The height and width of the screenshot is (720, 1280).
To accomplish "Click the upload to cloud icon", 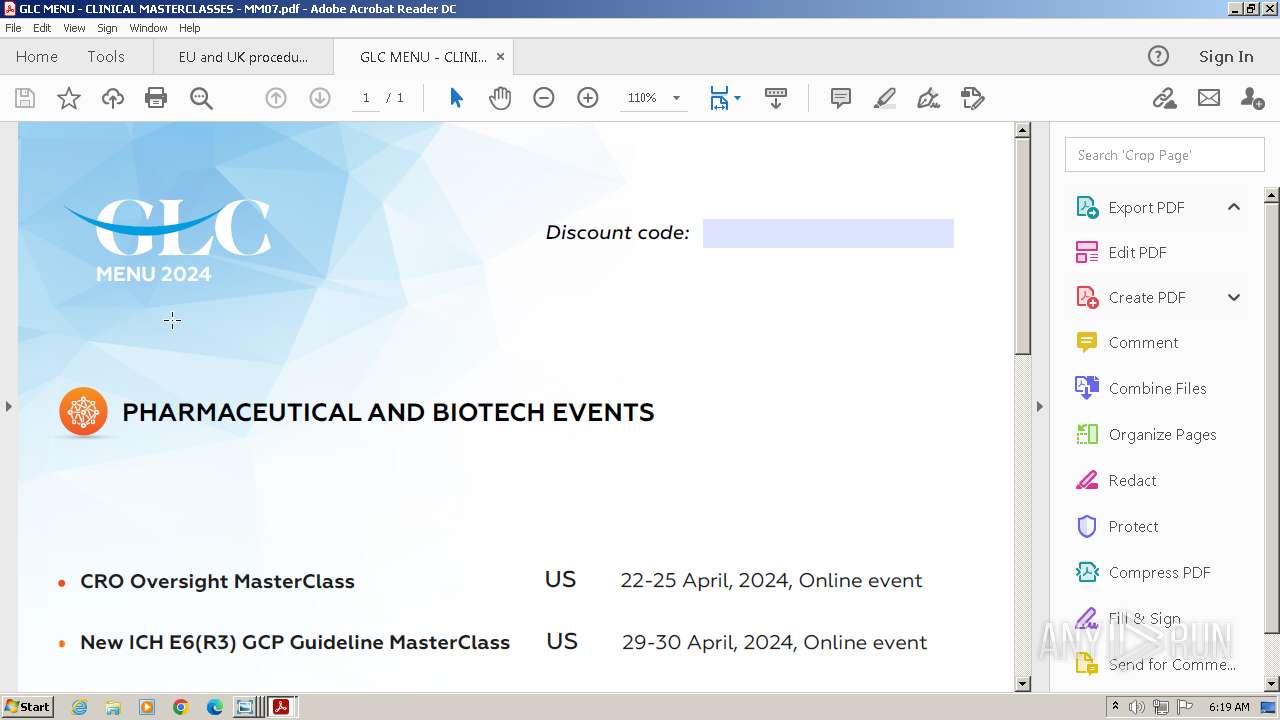I will click(113, 98).
